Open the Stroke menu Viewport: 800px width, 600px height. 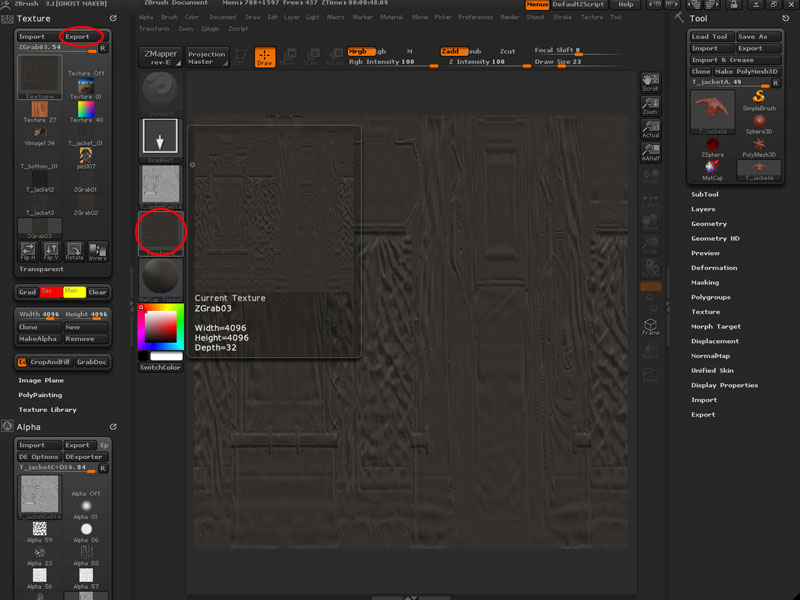coord(562,17)
